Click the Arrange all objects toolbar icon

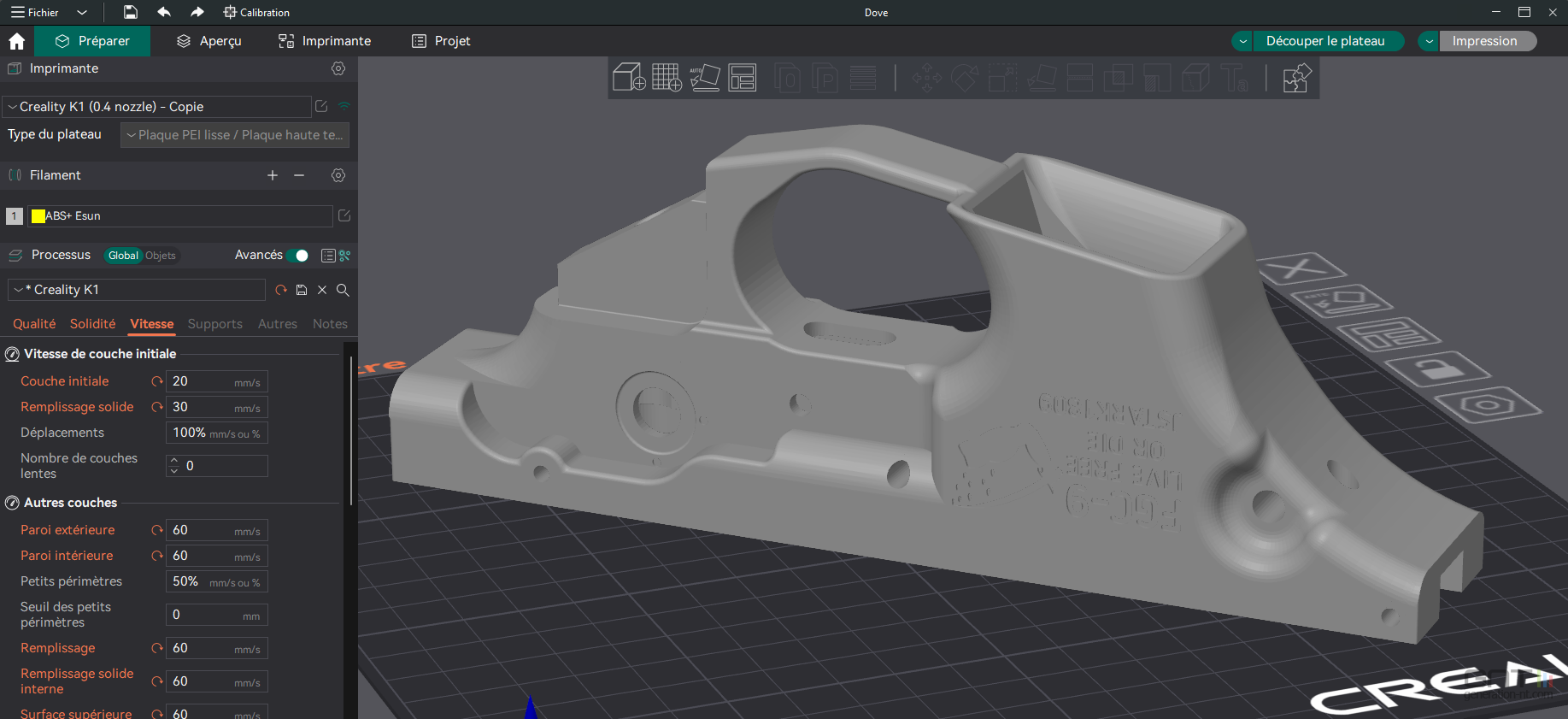point(743,77)
